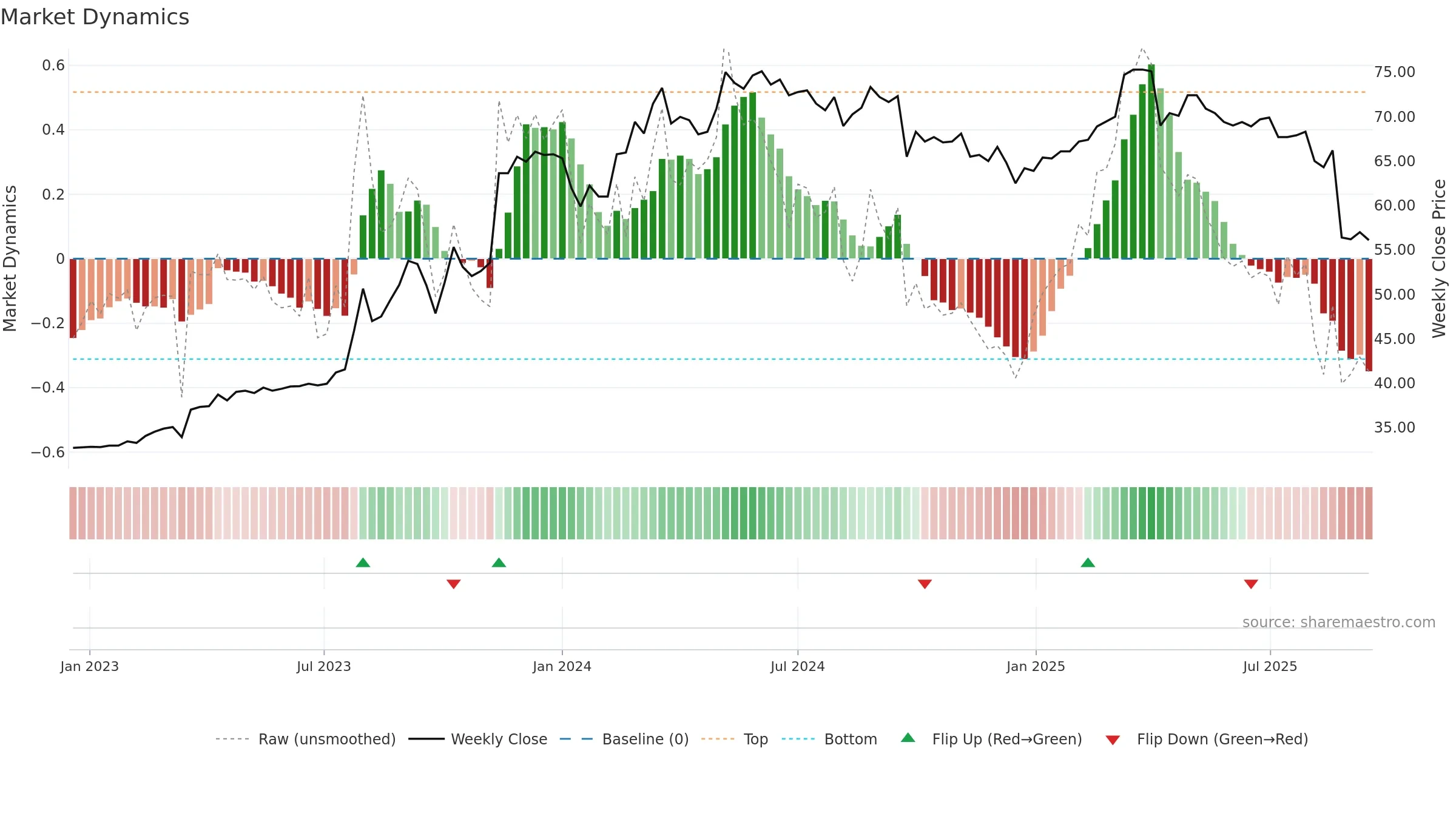Toggle the Baseline (0) legend entry
The height and width of the screenshot is (819, 1456).
coord(624,739)
